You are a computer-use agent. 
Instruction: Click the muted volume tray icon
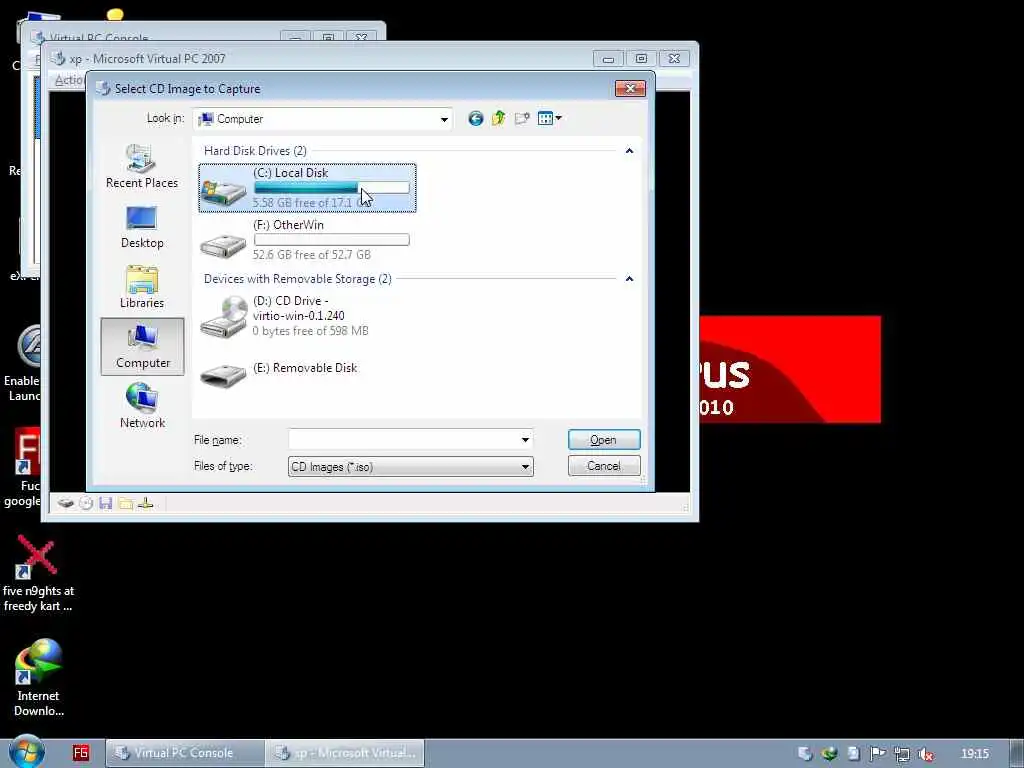(x=925, y=754)
